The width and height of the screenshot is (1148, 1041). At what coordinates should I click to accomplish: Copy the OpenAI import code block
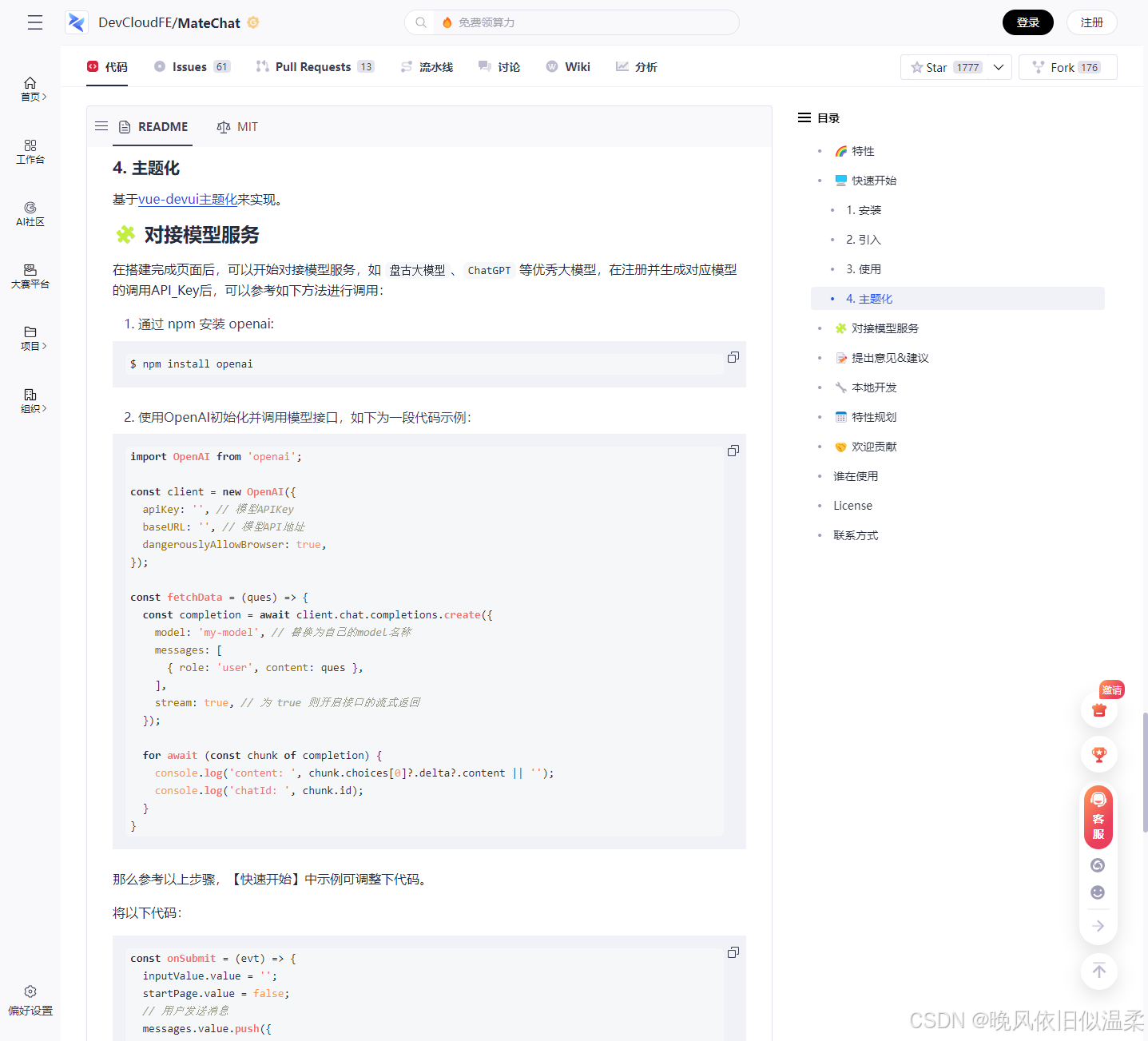[x=733, y=451]
